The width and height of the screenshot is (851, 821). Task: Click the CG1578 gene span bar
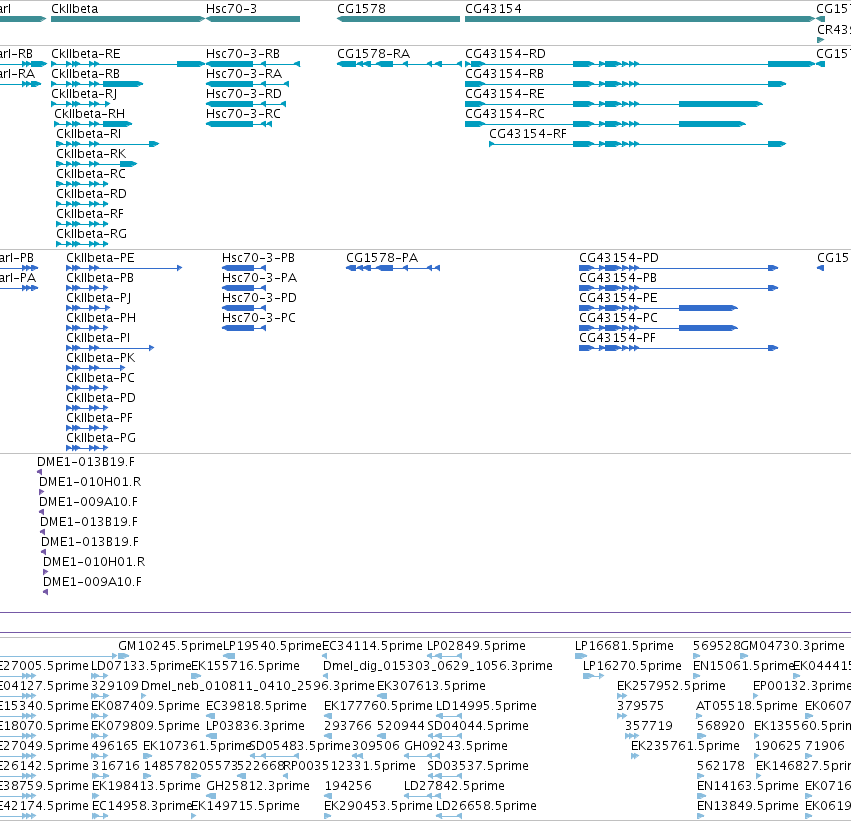pyautogui.click(x=398, y=19)
